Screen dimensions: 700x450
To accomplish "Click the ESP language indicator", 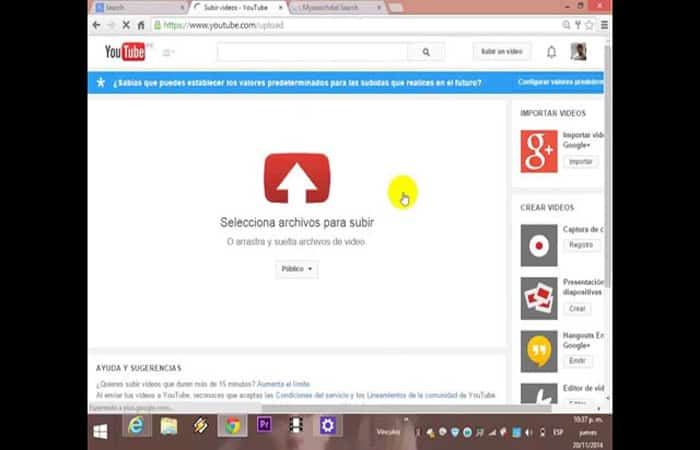I will (558, 432).
